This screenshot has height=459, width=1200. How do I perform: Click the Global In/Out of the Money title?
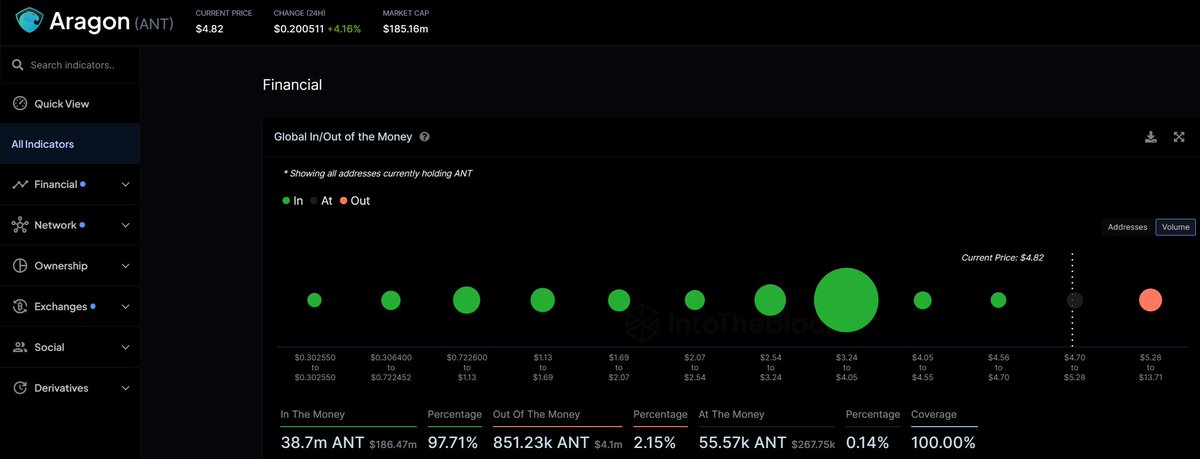click(x=343, y=136)
